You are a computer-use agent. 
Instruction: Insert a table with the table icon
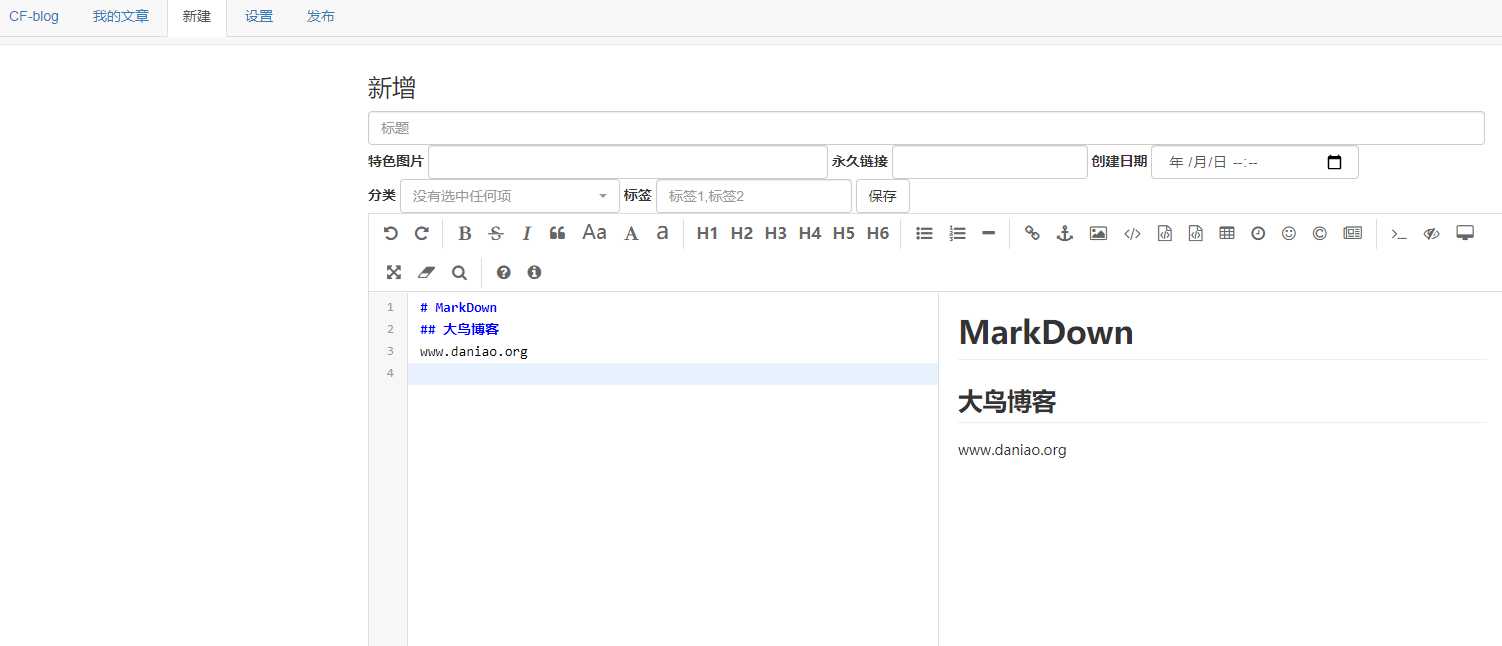pos(1227,233)
